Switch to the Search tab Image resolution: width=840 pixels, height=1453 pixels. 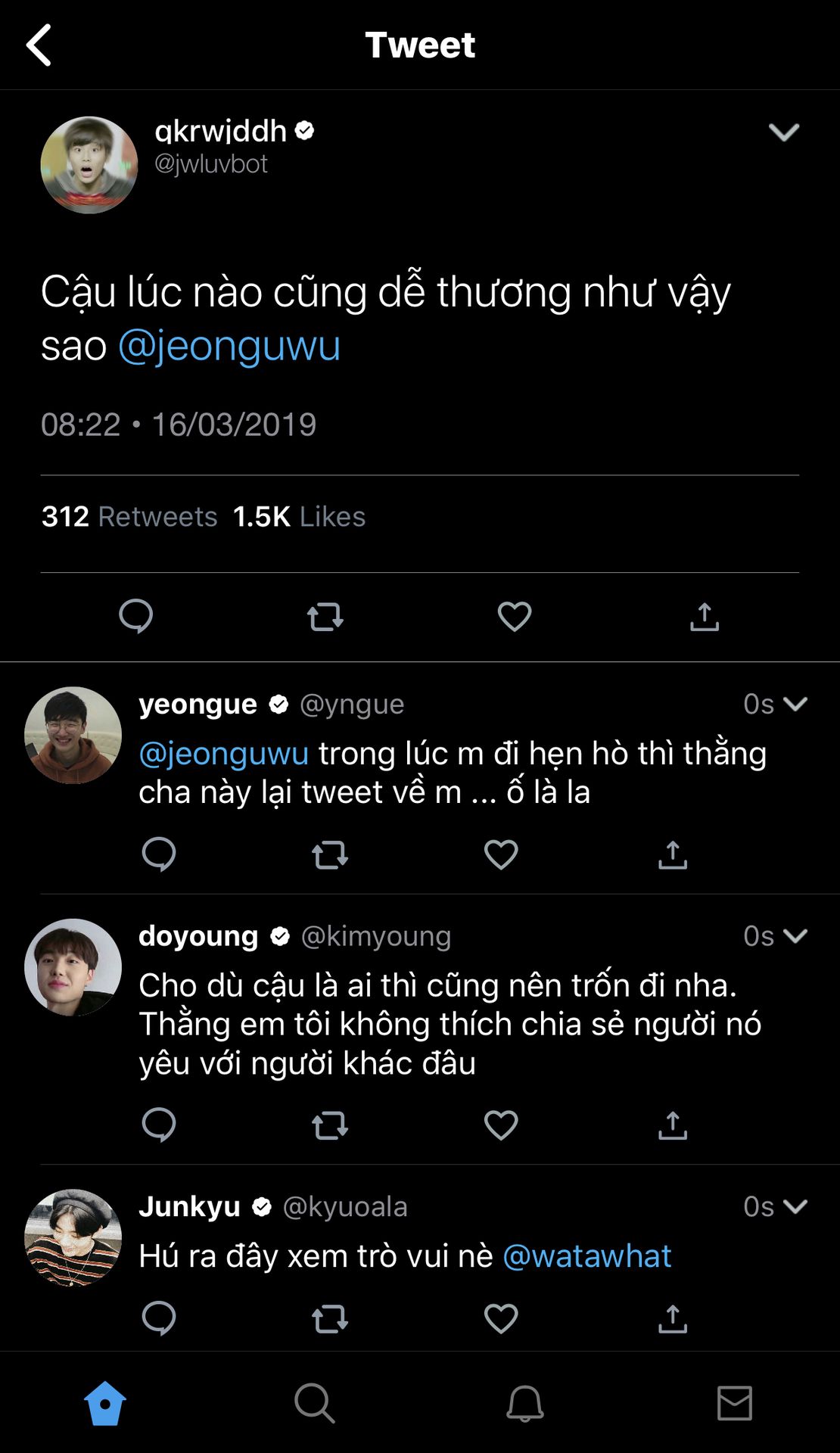pyautogui.click(x=314, y=1403)
